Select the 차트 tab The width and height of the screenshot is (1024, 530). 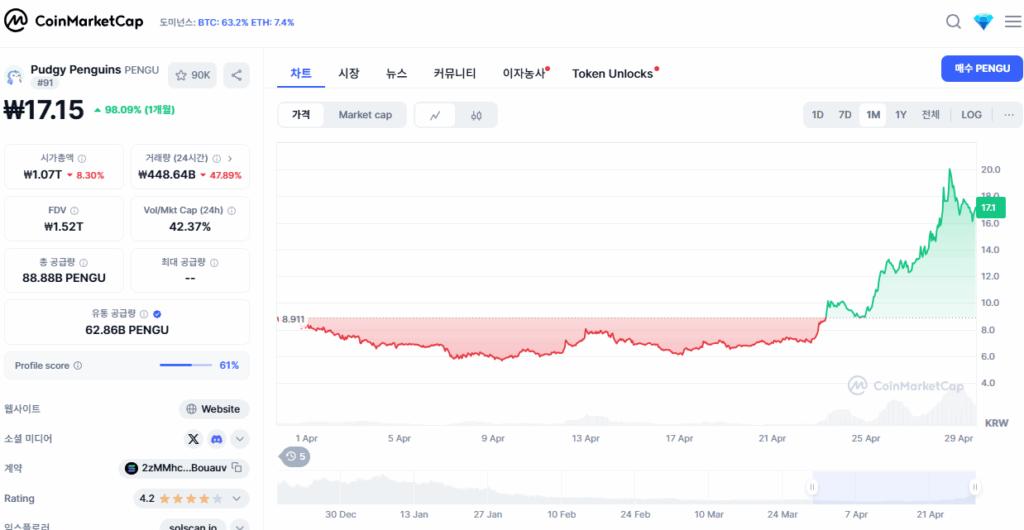(x=301, y=74)
